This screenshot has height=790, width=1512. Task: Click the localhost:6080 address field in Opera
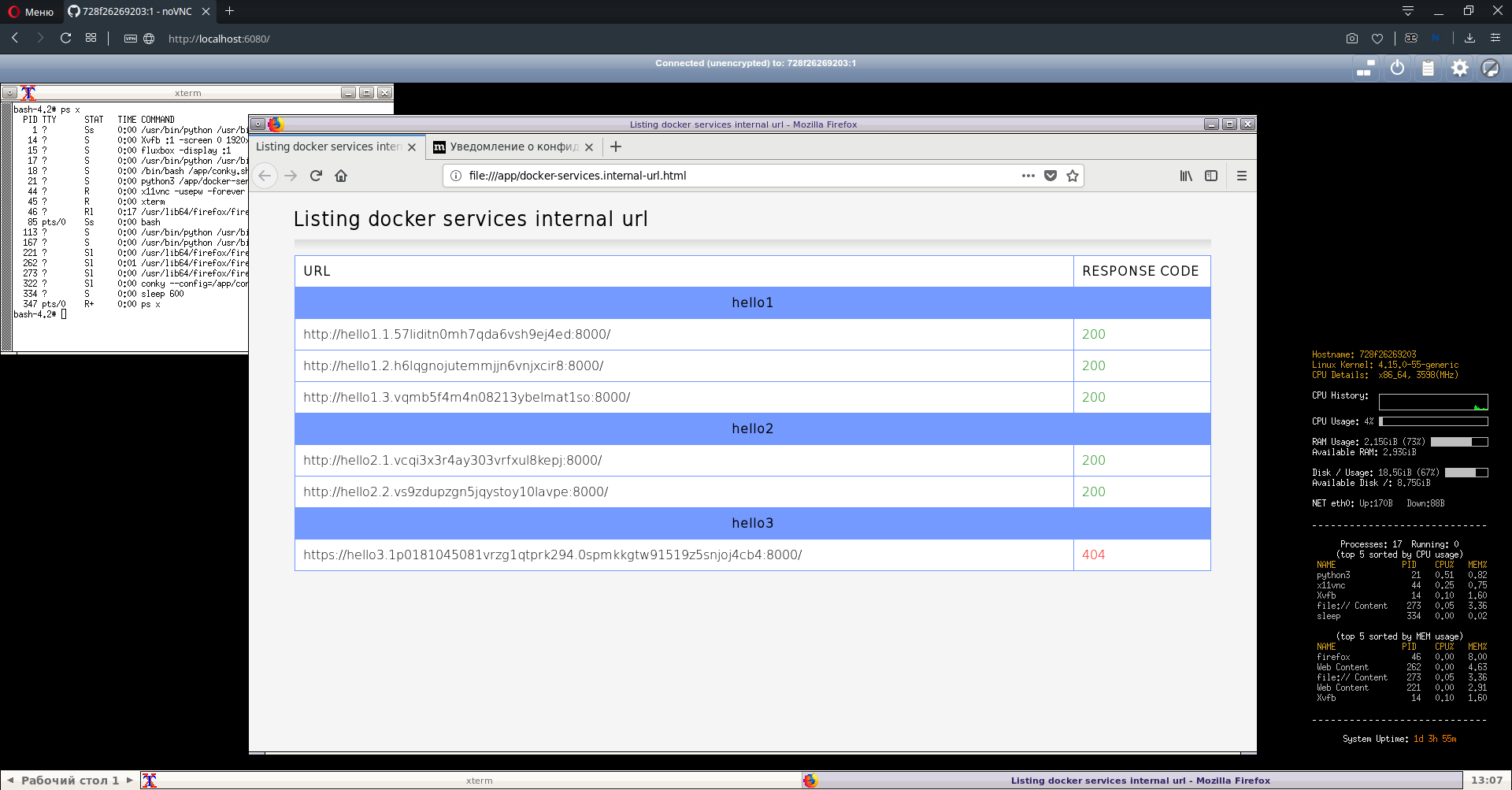(219, 39)
